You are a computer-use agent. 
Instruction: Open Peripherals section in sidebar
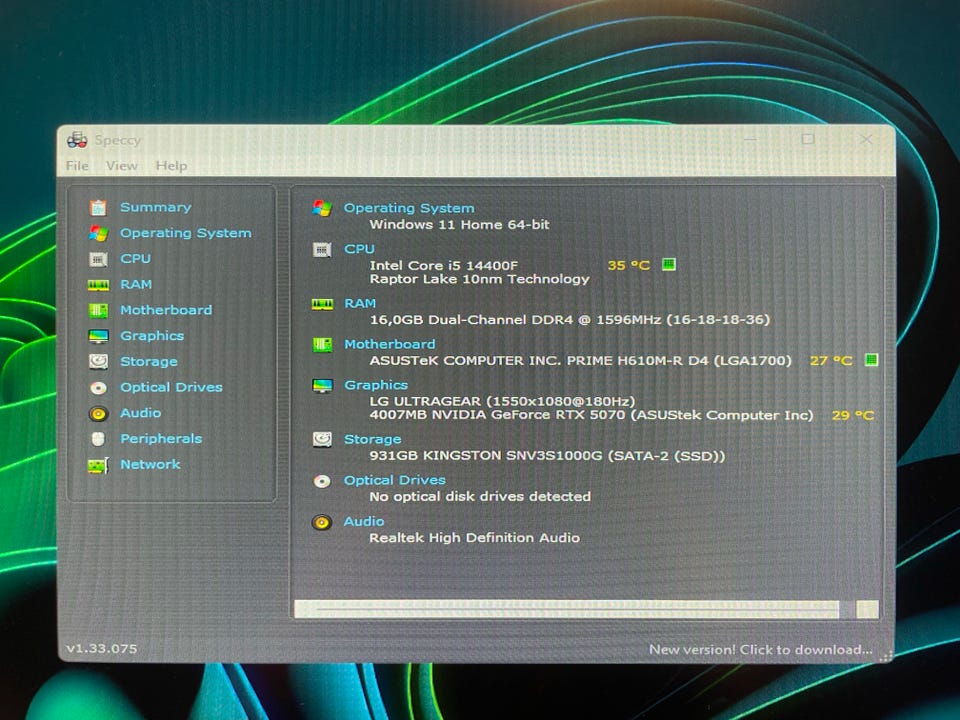coord(161,438)
